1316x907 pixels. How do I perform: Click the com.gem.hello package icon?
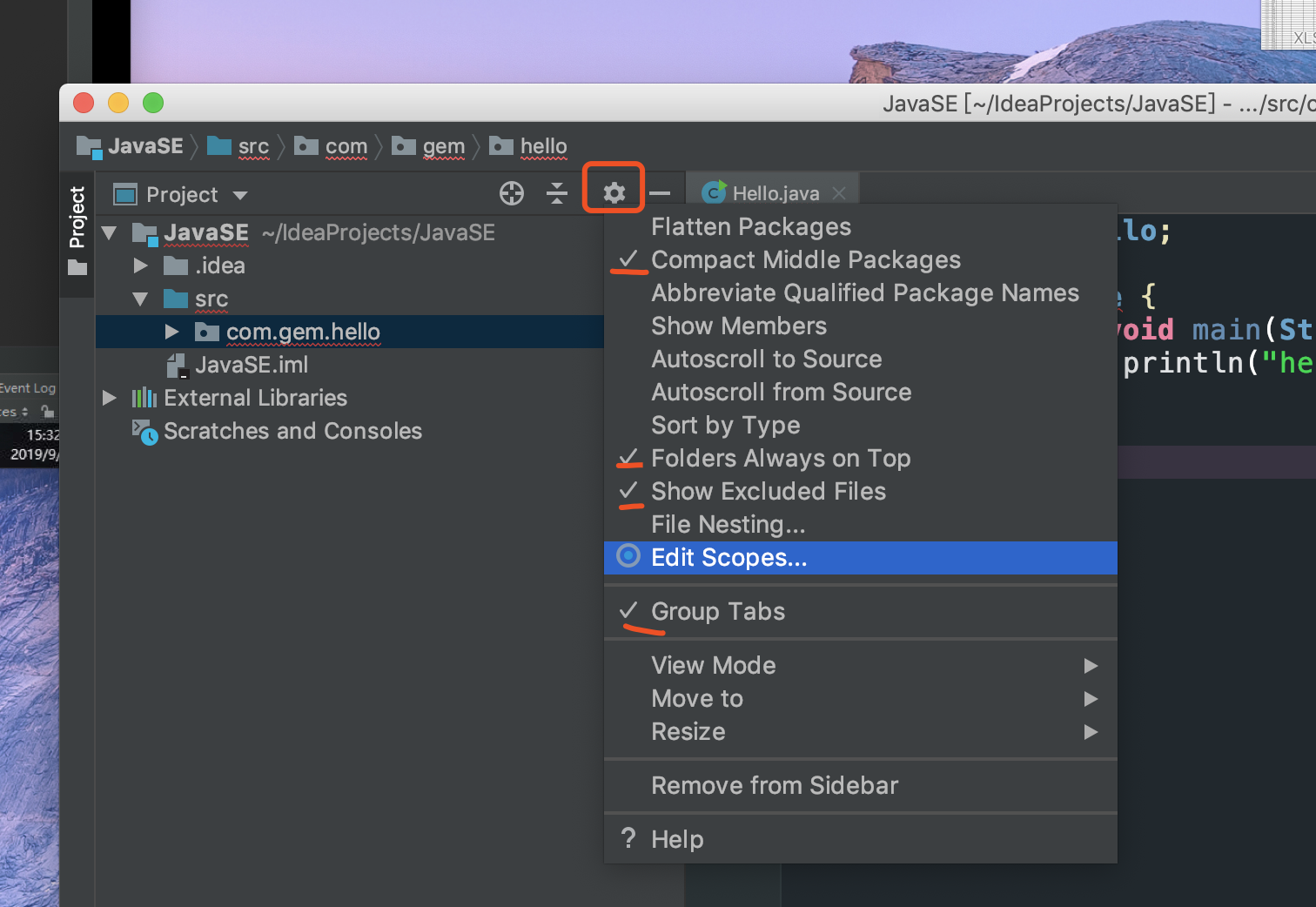(x=207, y=332)
